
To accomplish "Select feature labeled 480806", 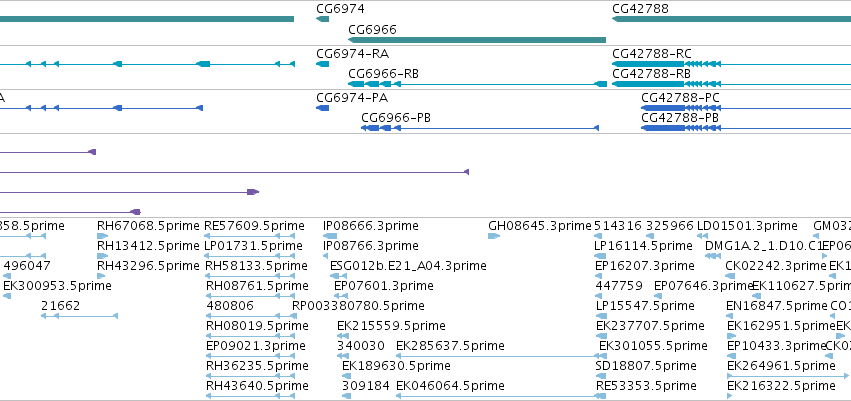I will 230,306.
